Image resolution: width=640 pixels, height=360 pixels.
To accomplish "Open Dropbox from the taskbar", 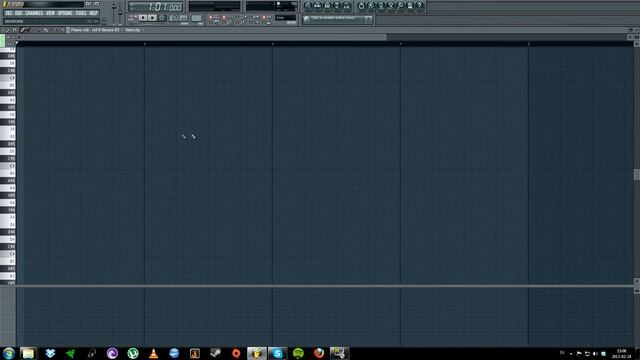I will tap(50, 353).
